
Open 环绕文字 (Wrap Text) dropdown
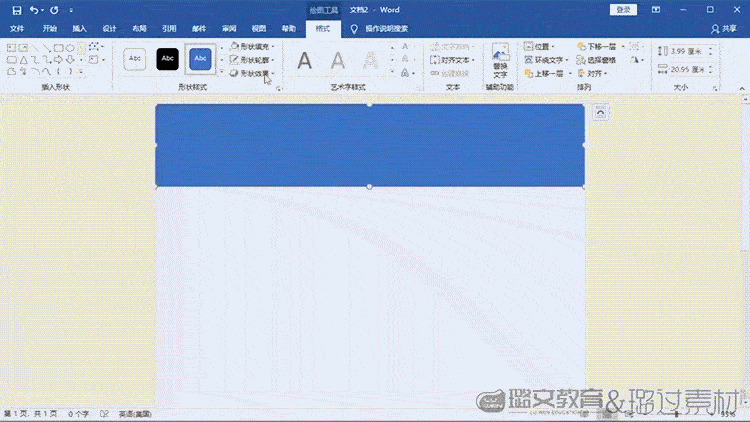tap(547, 60)
